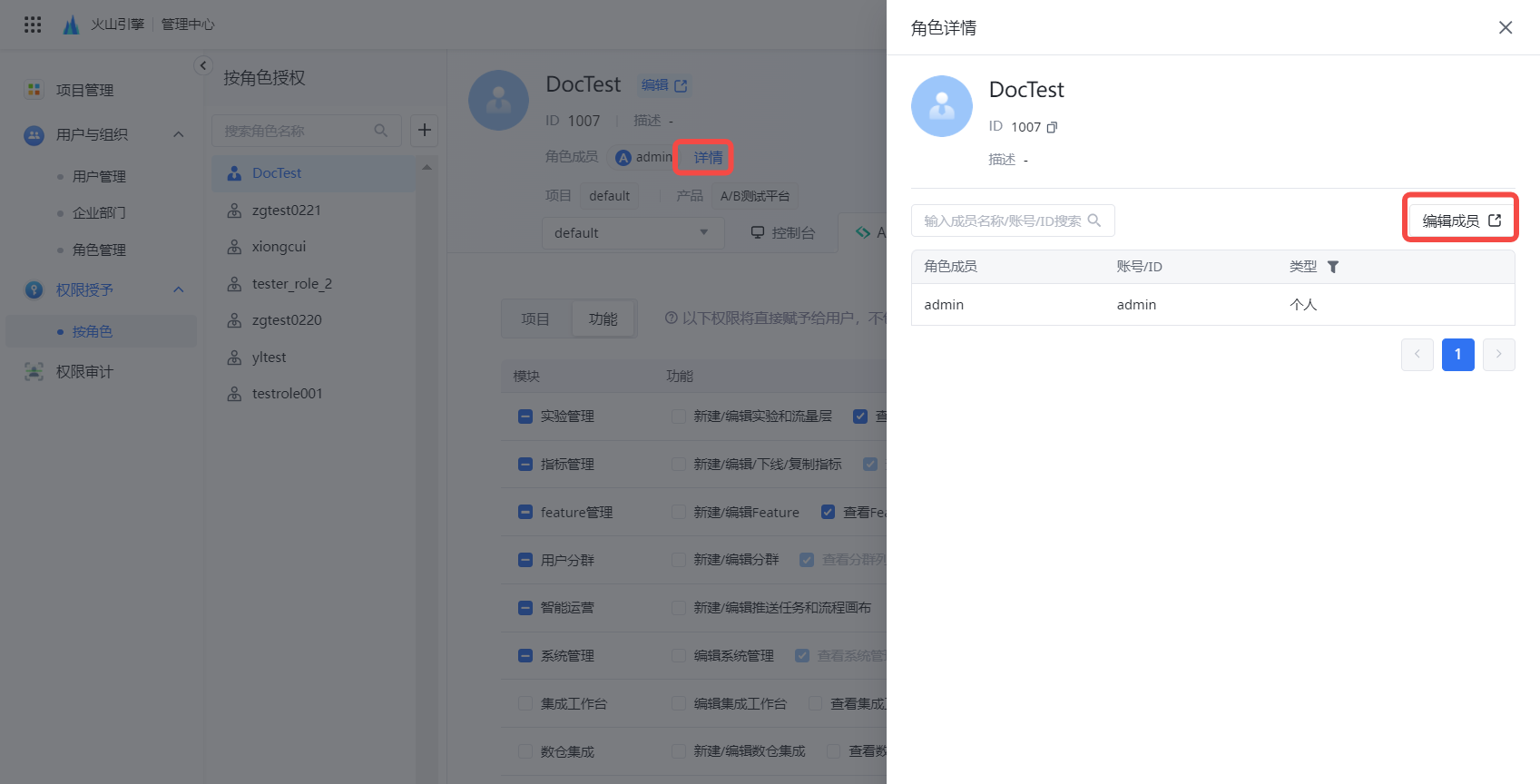Click the admin member avatar badge
Screen dimensions: 1540x784
point(623,158)
